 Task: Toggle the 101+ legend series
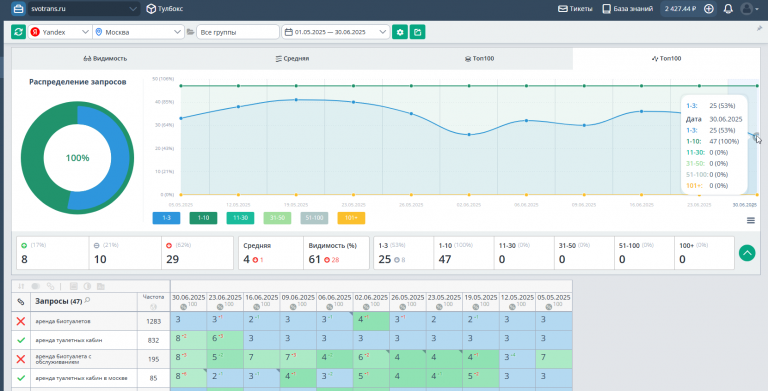tap(351, 218)
